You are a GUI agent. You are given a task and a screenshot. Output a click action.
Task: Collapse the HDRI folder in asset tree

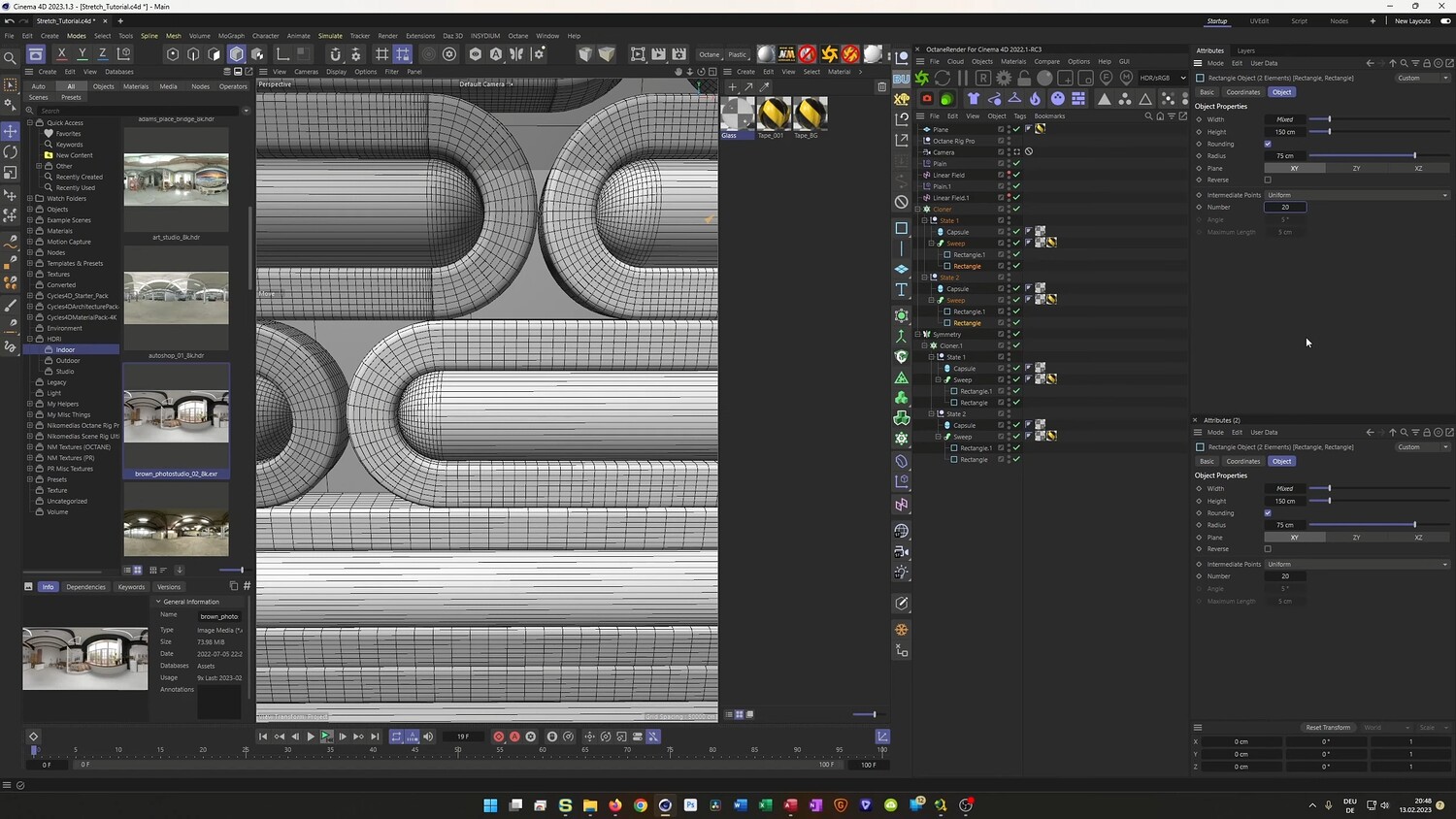pyautogui.click(x=30, y=339)
